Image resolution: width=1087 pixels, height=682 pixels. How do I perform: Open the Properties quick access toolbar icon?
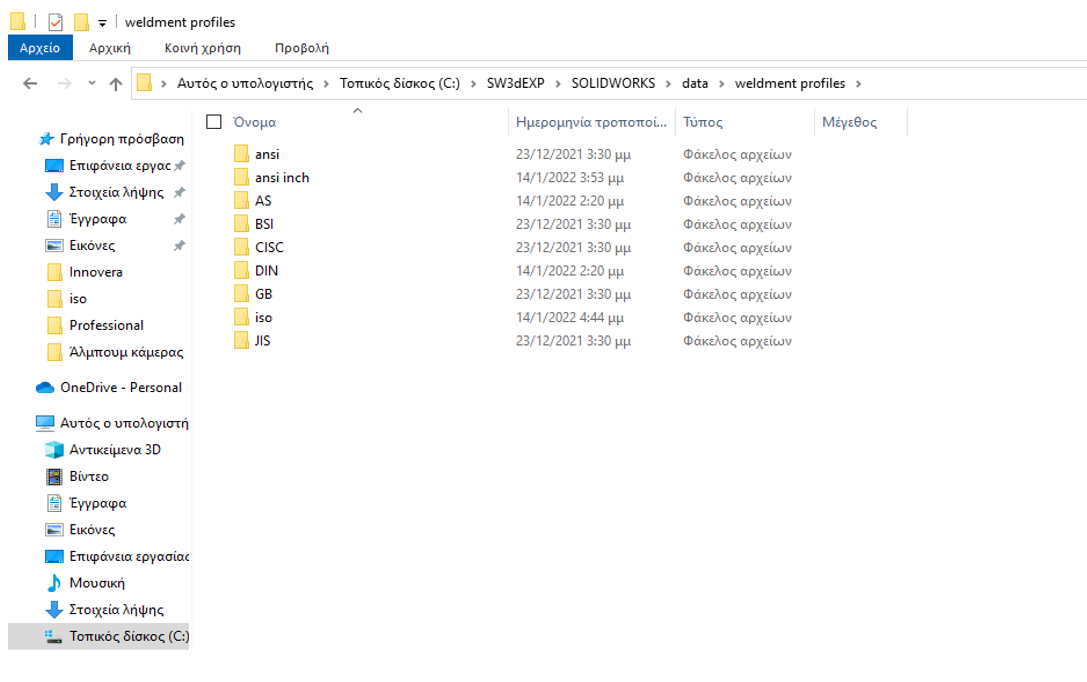[x=55, y=22]
